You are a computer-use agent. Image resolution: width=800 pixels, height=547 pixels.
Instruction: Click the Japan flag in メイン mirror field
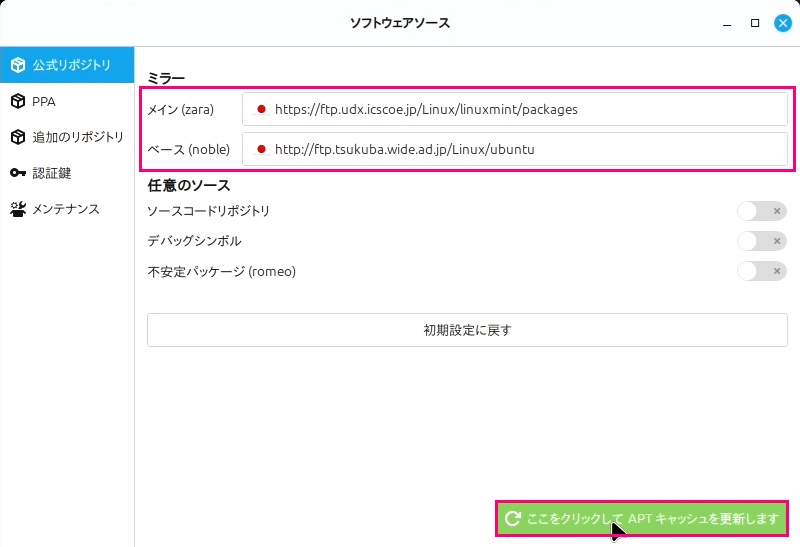coord(261,109)
